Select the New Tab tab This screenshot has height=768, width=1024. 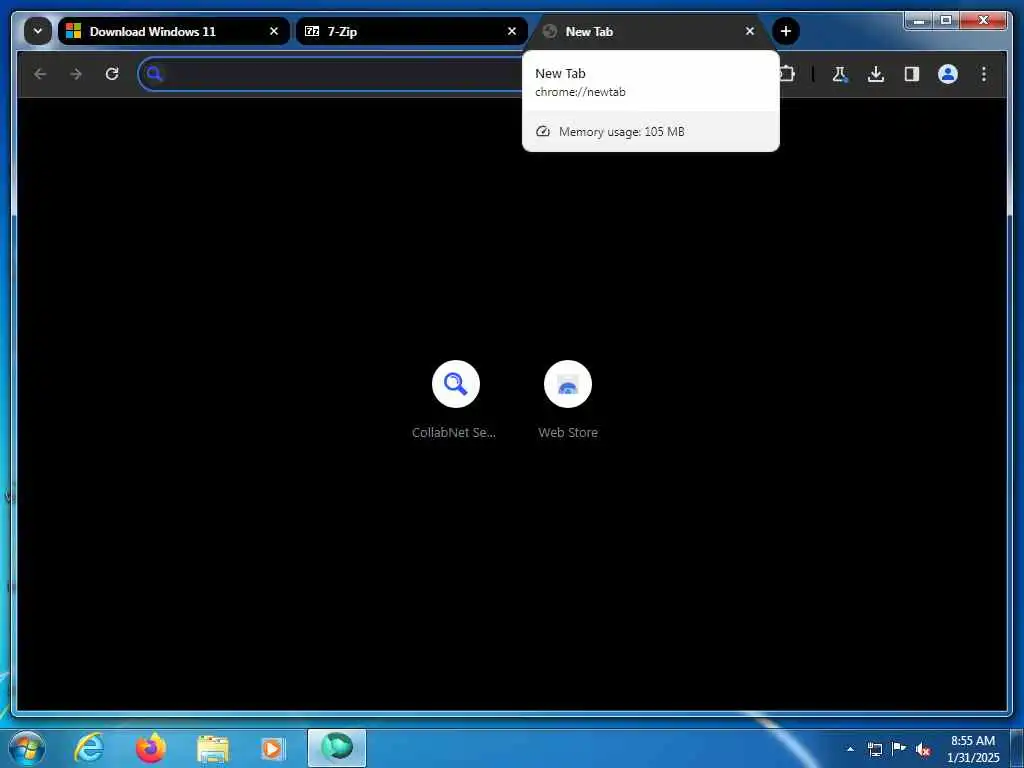point(650,31)
